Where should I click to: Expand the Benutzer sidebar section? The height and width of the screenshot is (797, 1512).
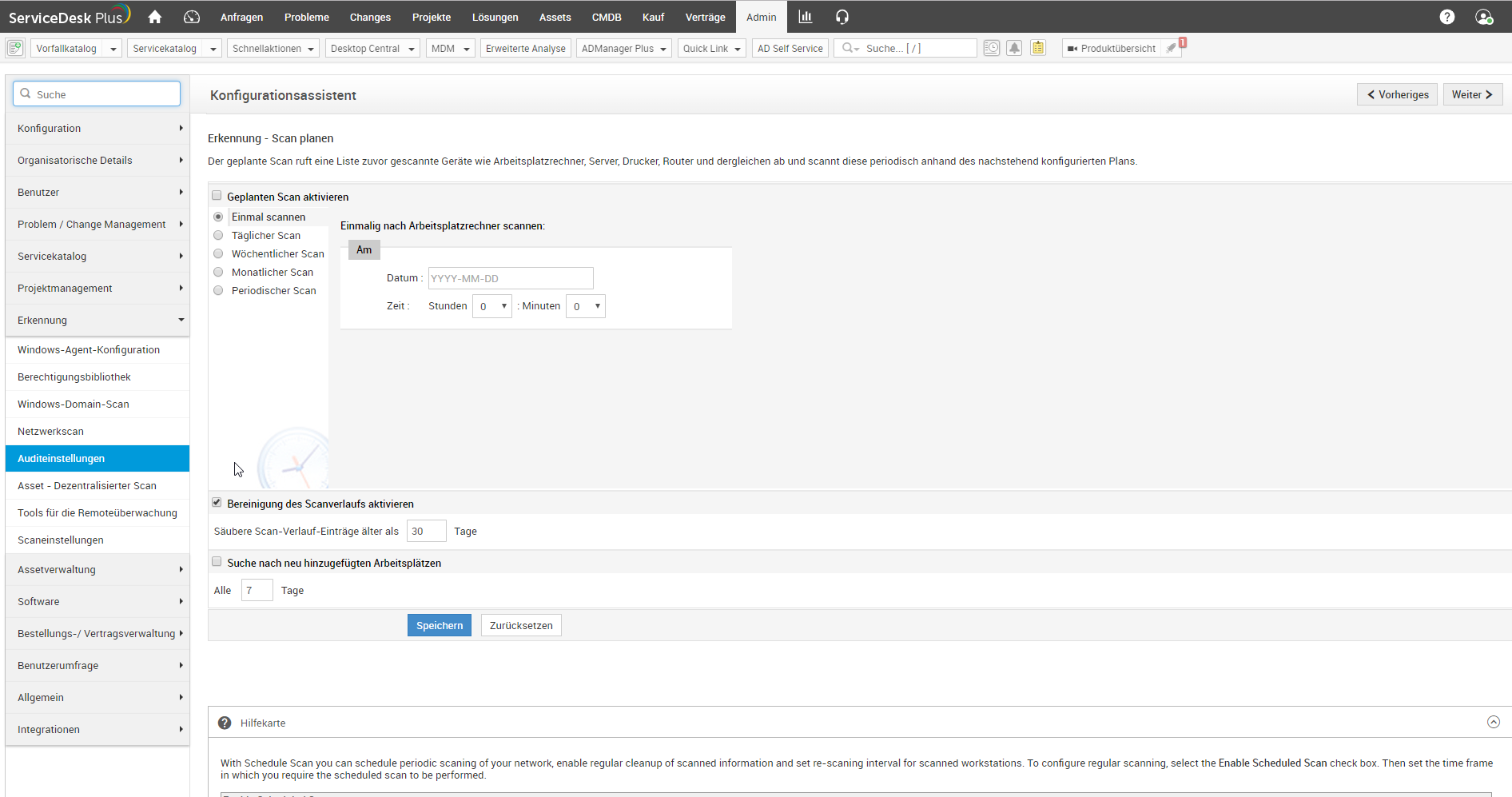tap(97, 192)
